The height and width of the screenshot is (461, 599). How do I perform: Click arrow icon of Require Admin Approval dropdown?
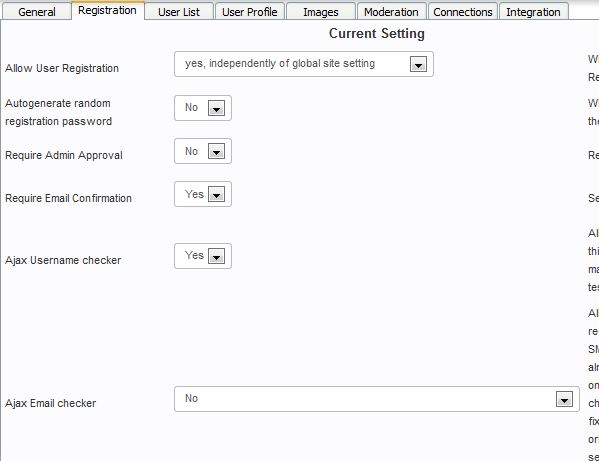click(x=216, y=151)
